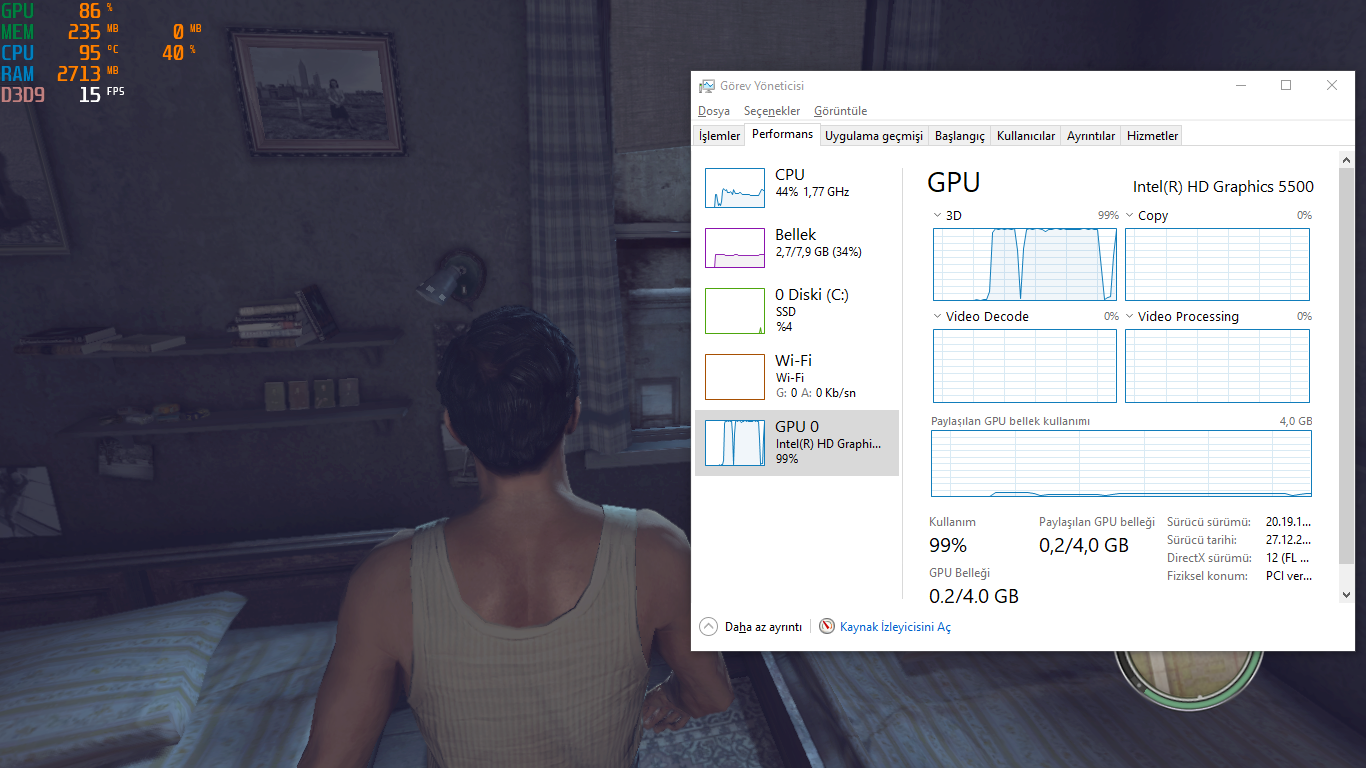Open the Copy graph engine dropdown
Image resolution: width=1366 pixels, height=768 pixels.
1129,215
